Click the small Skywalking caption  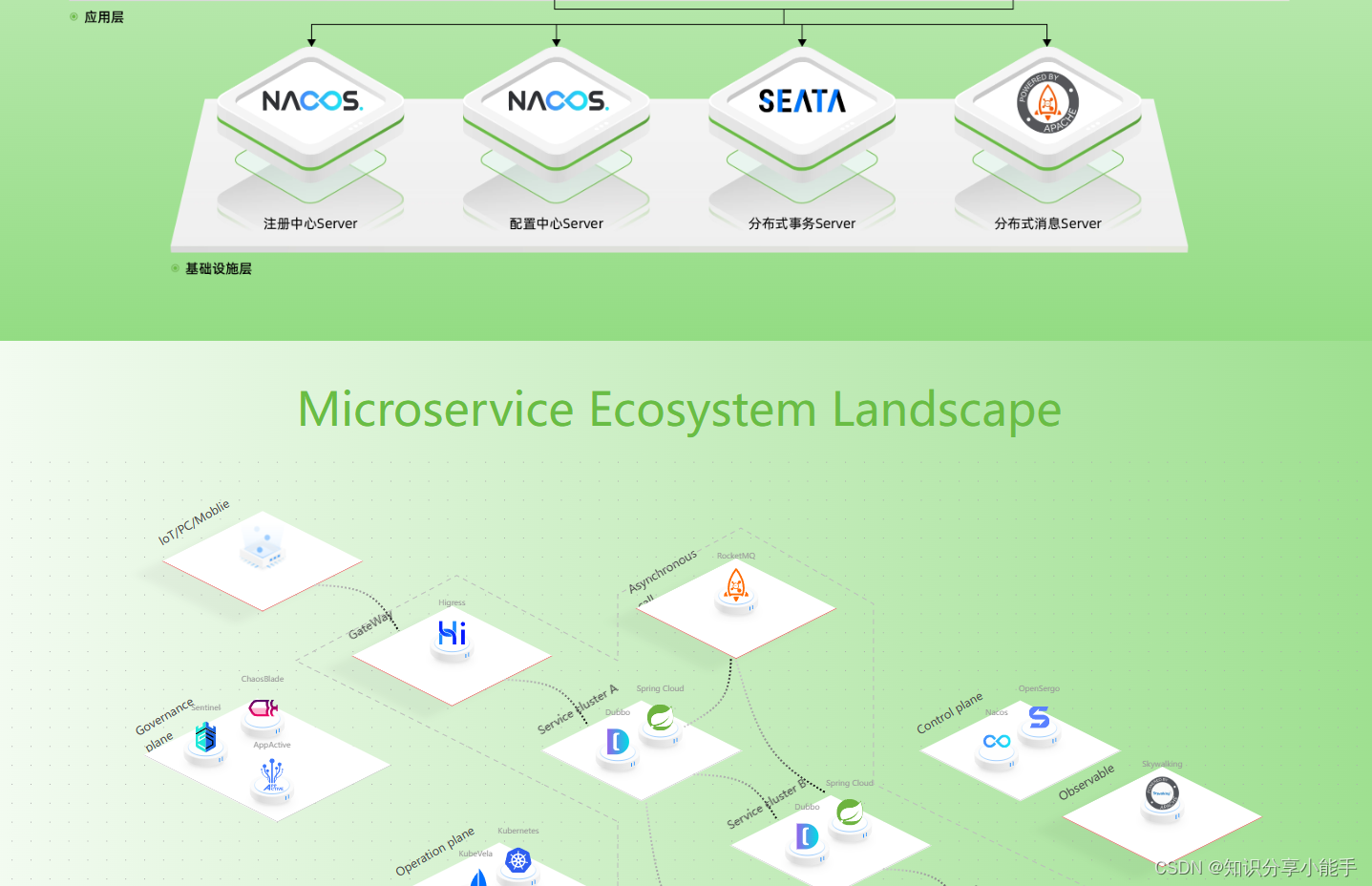(x=1162, y=764)
